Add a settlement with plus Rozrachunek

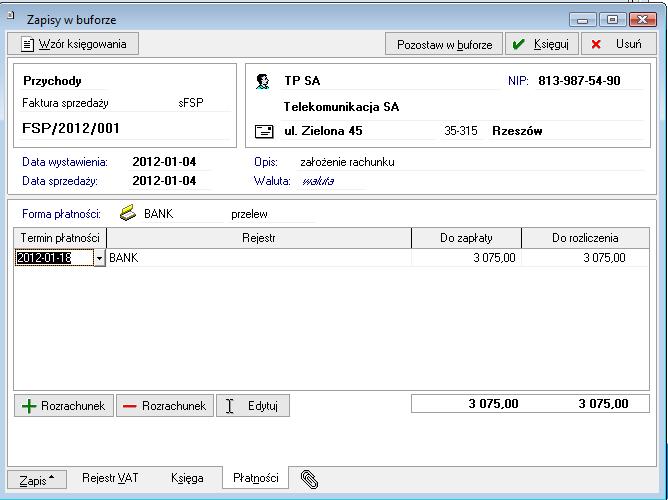click(64, 405)
